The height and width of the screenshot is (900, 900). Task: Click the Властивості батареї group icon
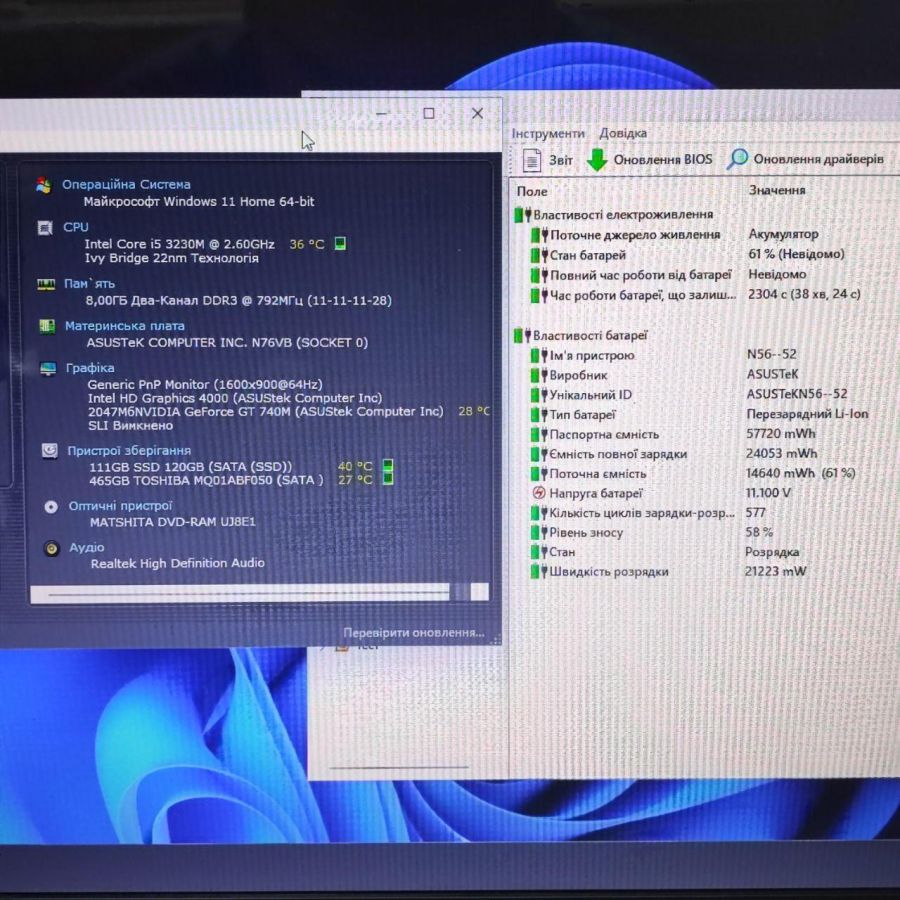522,335
